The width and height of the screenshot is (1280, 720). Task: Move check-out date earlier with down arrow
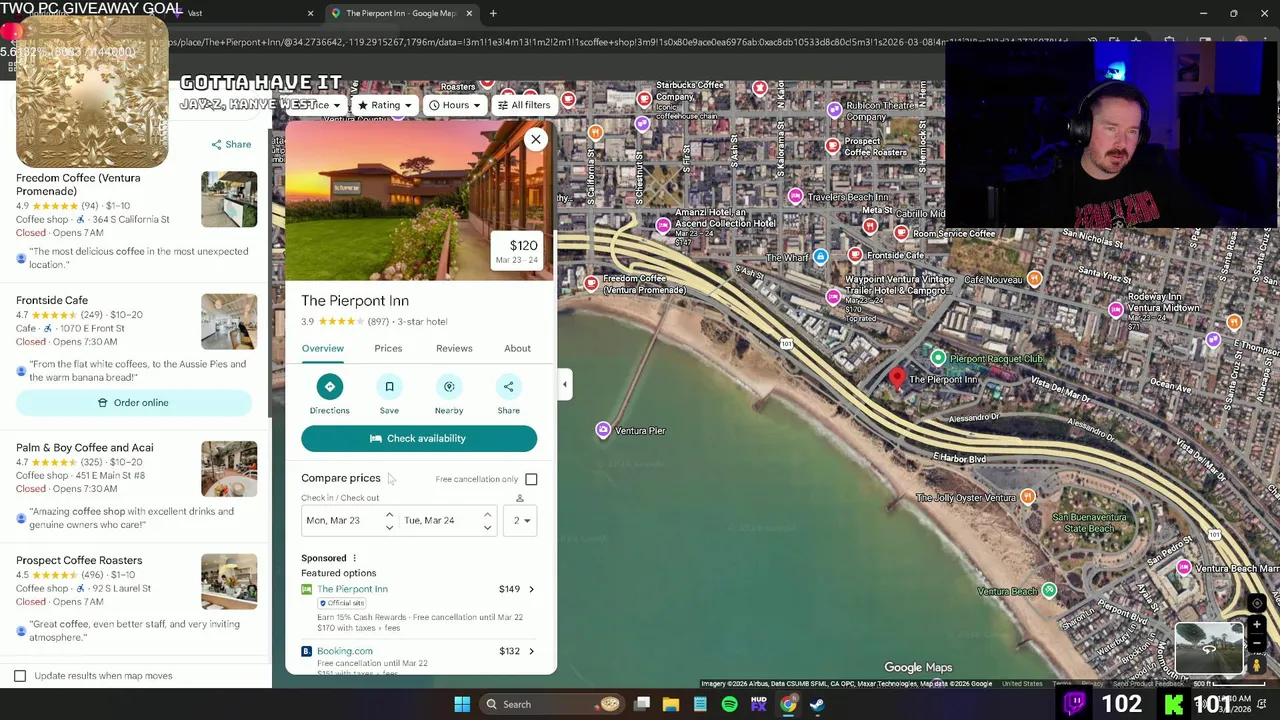tap(487, 527)
